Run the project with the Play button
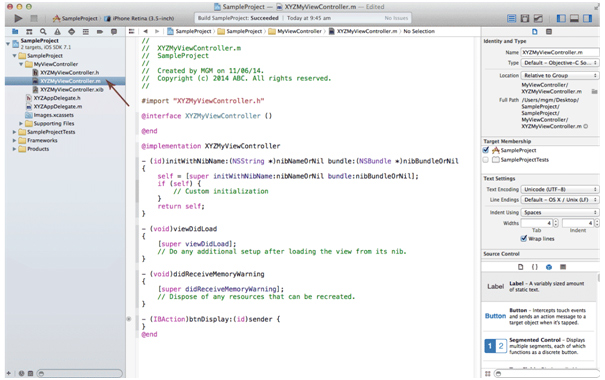605x380 pixels. [18, 18]
